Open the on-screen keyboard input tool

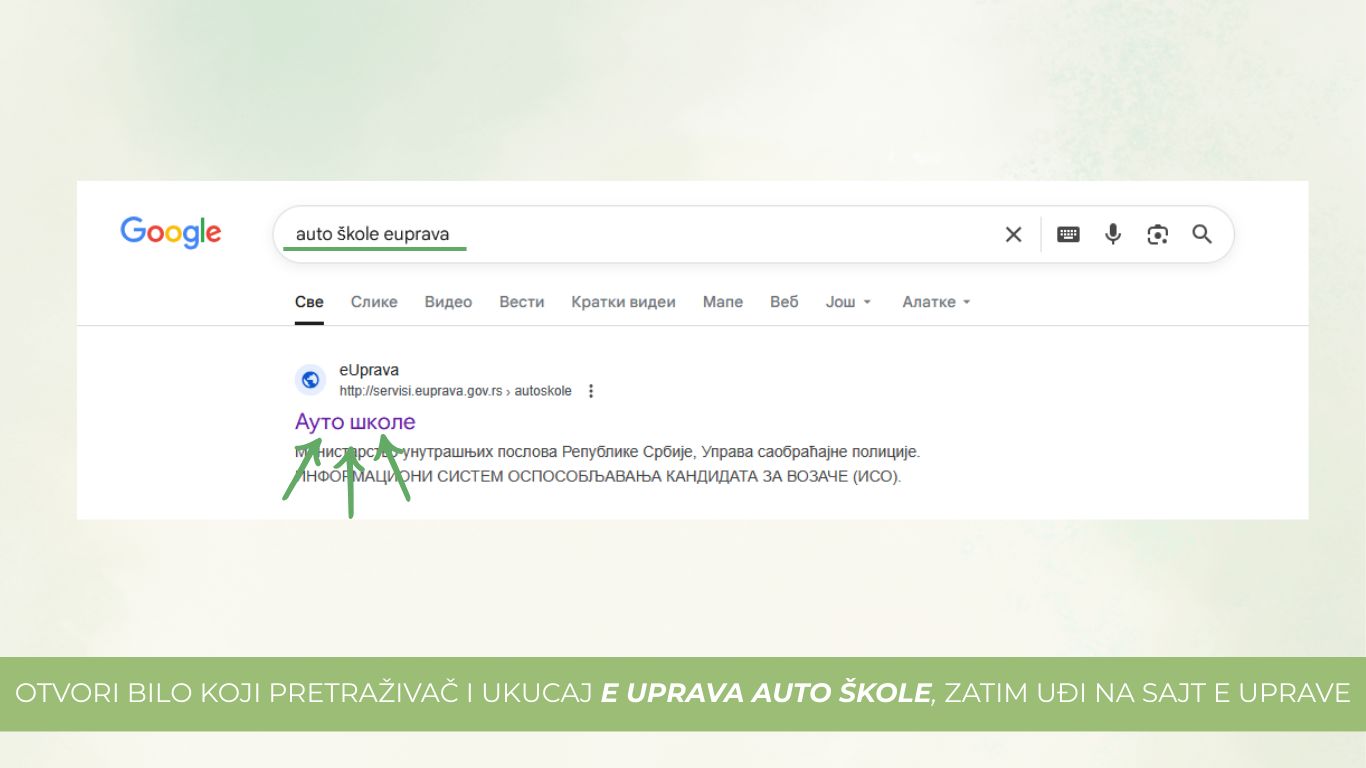(x=1068, y=234)
